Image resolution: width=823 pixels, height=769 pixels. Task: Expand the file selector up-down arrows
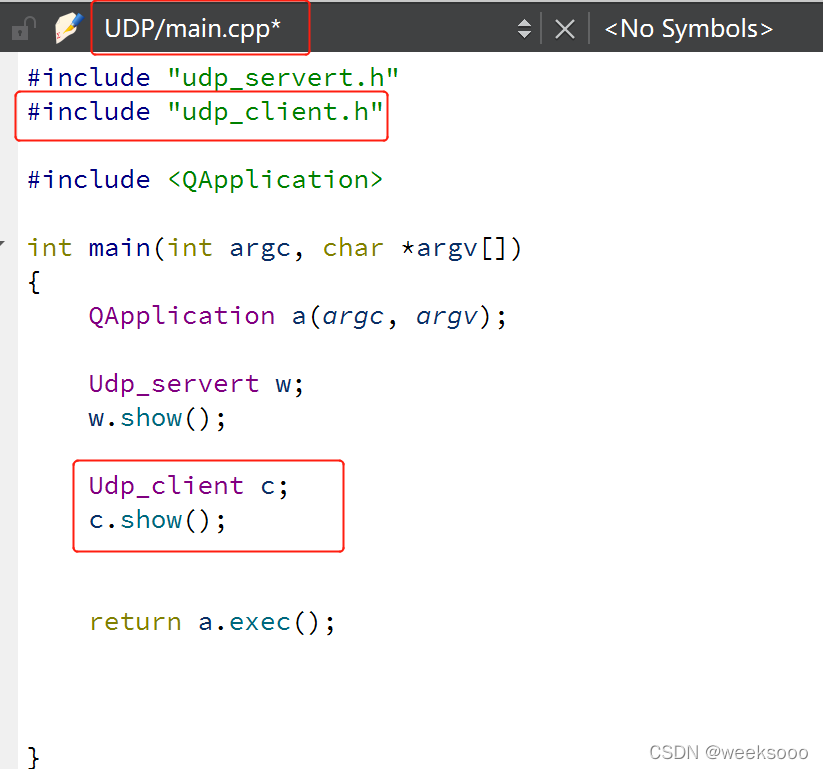pyautogui.click(x=524, y=29)
